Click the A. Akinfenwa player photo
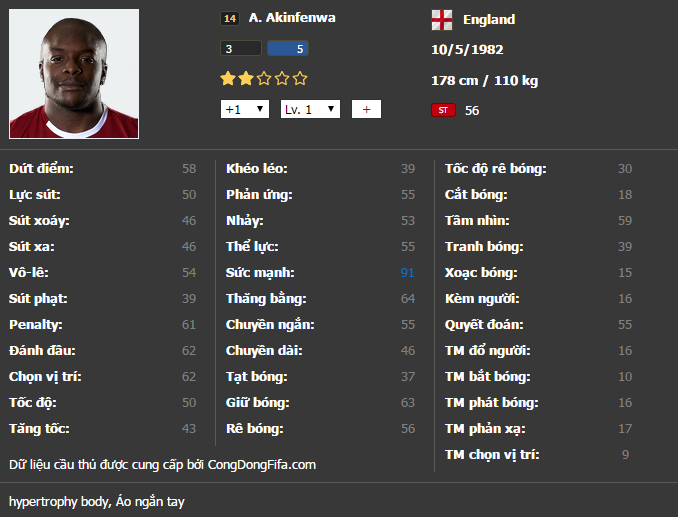 pyautogui.click(x=74, y=74)
